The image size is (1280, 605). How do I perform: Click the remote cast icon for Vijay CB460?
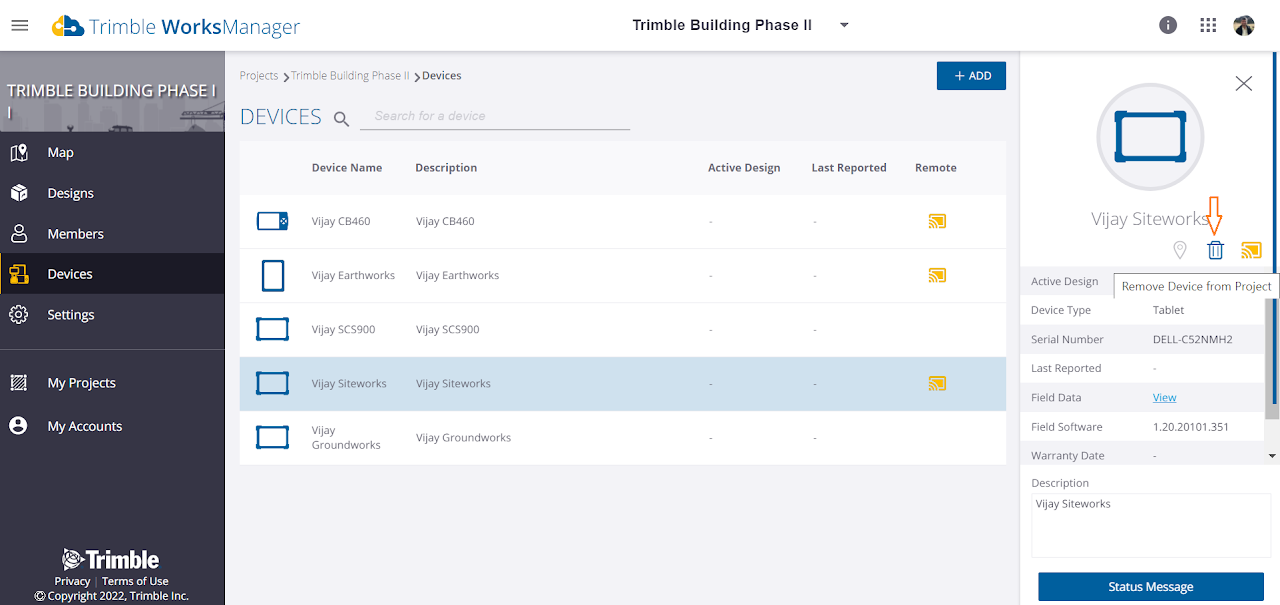pos(937,221)
